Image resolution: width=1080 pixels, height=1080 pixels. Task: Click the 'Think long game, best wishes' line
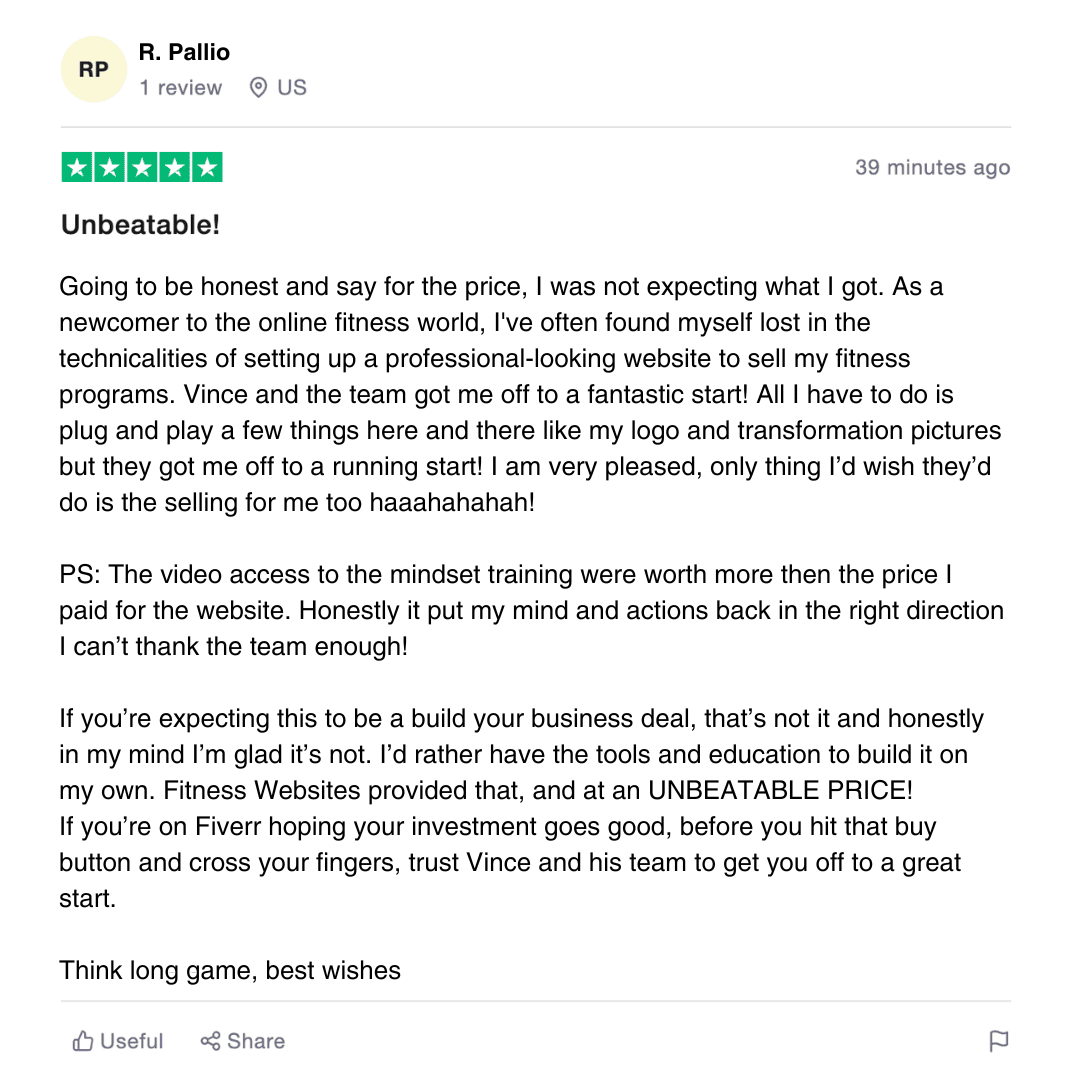pos(230,970)
